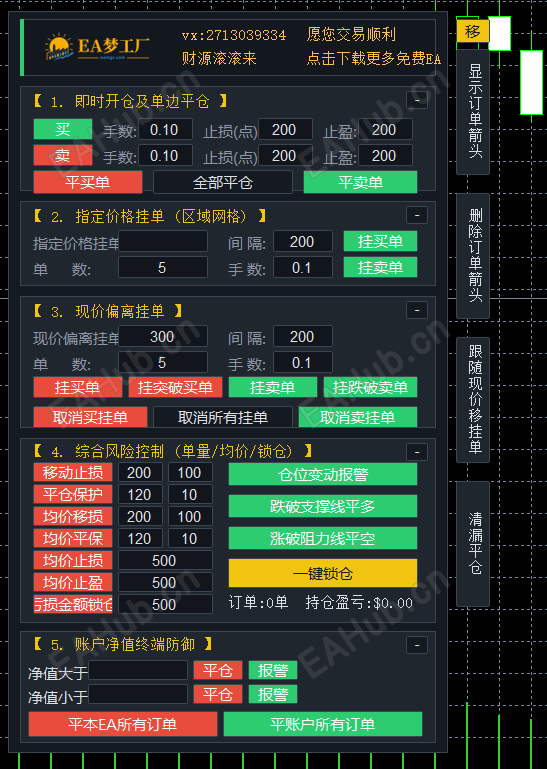Toggle 均价止盈 button
The width and height of the screenshot is (547, 769).
click(73, 582)
